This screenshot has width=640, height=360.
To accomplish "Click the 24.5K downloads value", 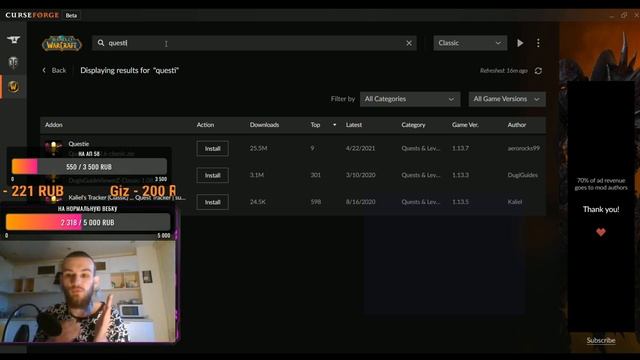I will click(258, 202).
